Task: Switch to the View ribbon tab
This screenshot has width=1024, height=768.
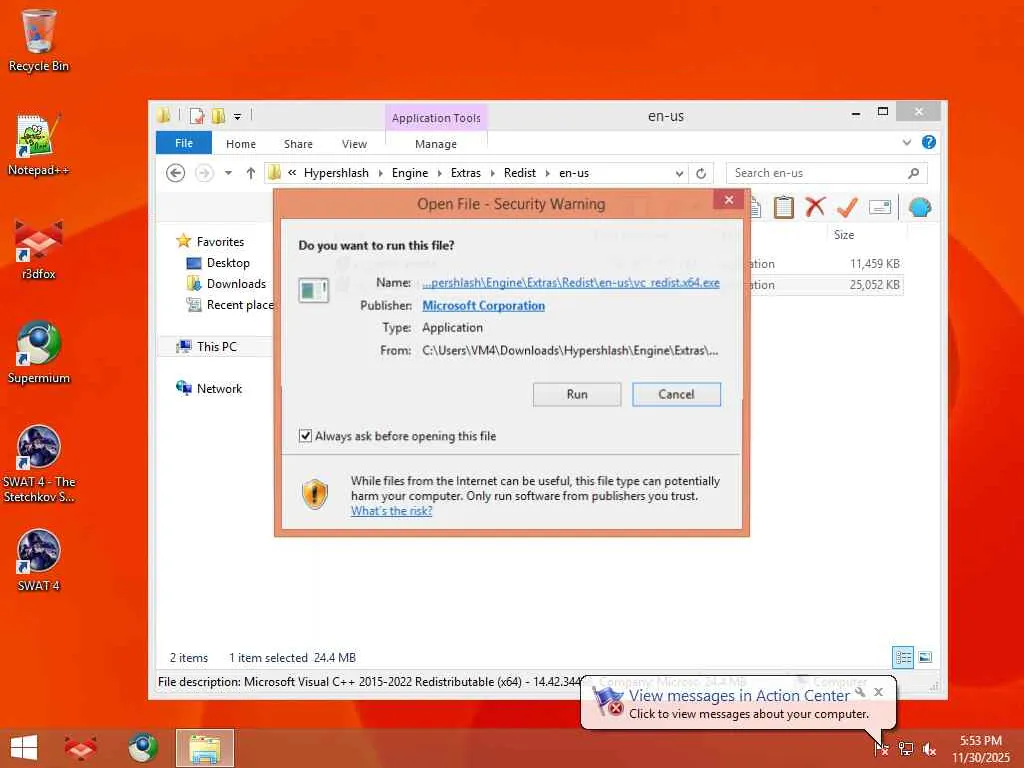Action: click(x=354, y=144)
